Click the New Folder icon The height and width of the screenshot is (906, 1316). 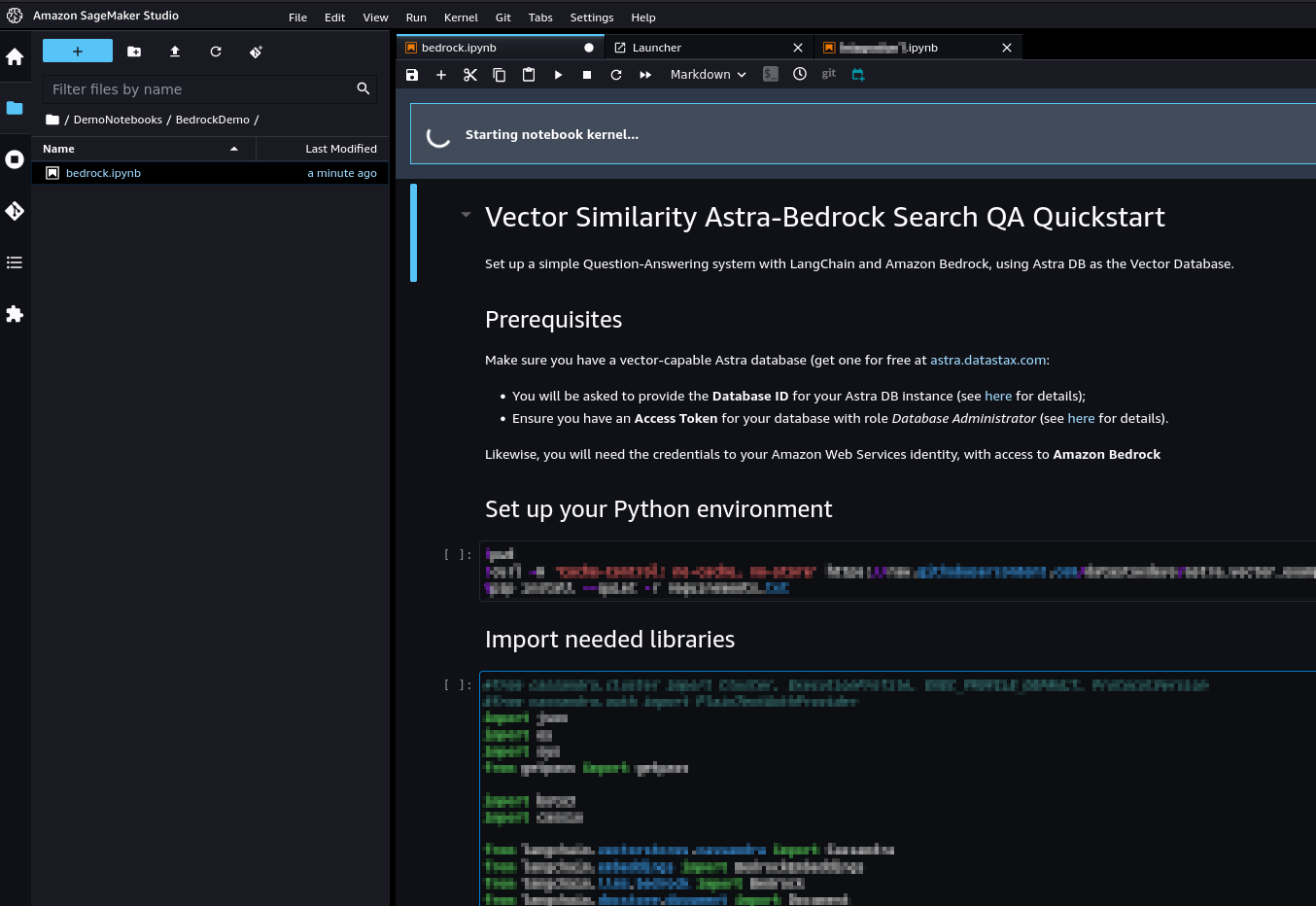point(134,52)
